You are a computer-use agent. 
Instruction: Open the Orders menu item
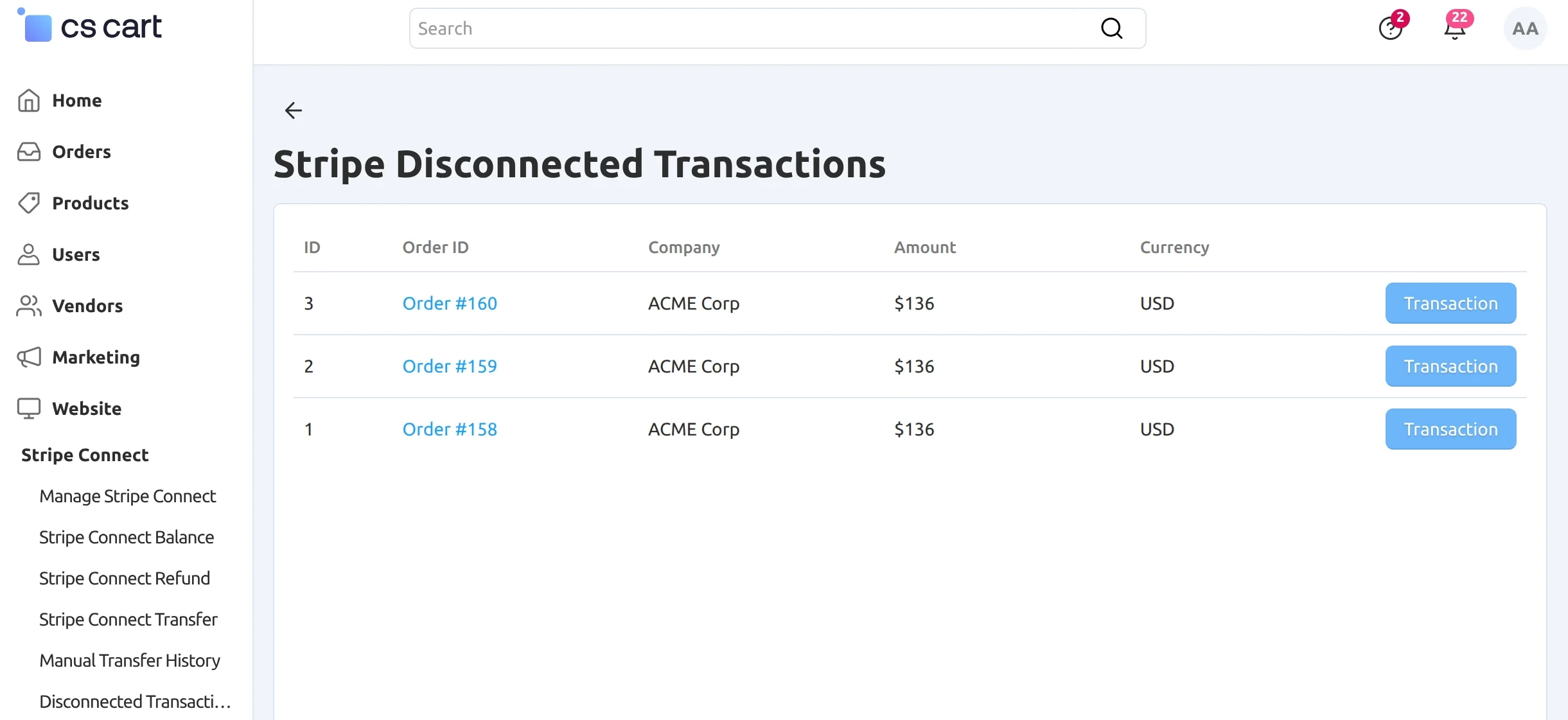82,152
